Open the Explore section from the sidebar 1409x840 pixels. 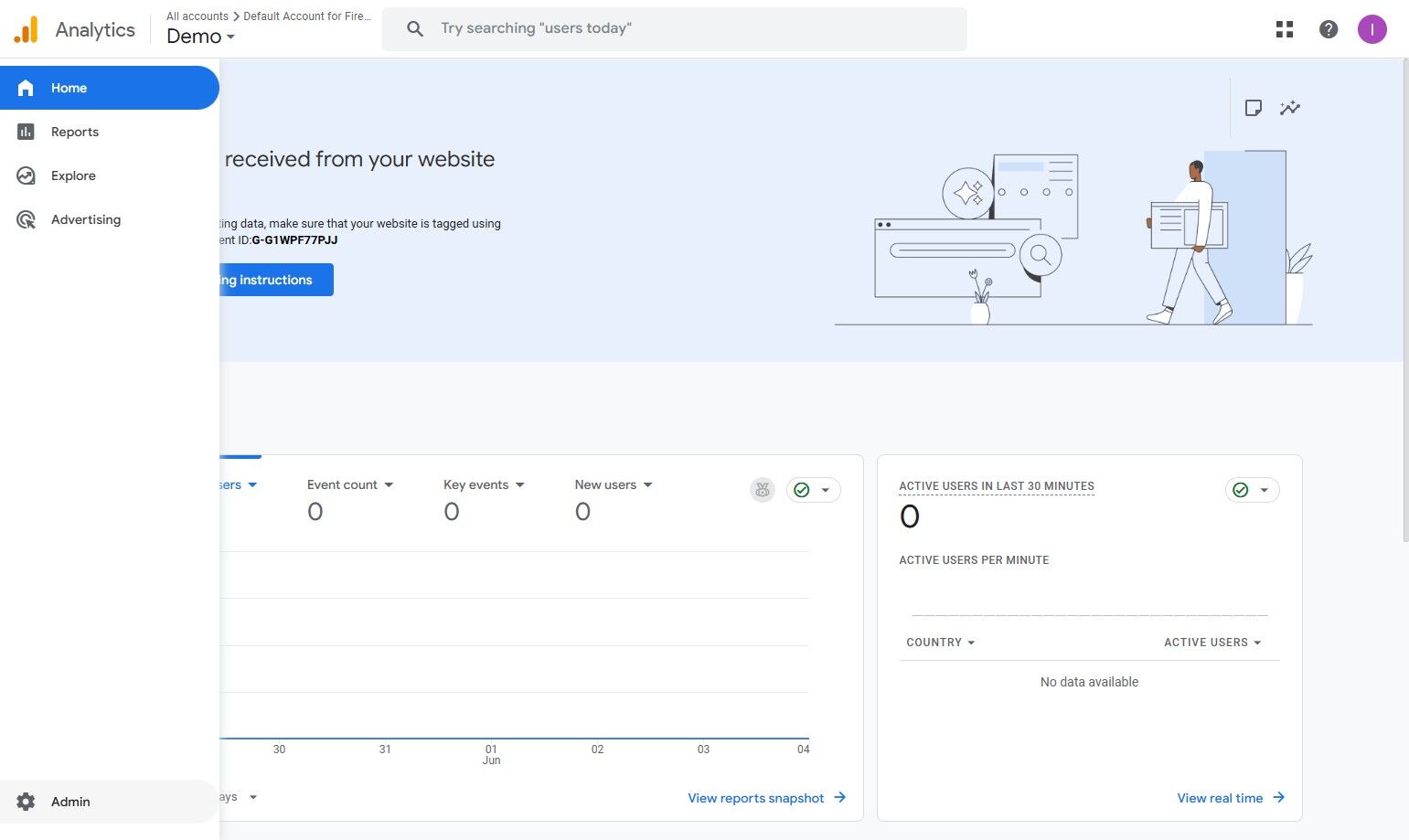click(26, 175)
